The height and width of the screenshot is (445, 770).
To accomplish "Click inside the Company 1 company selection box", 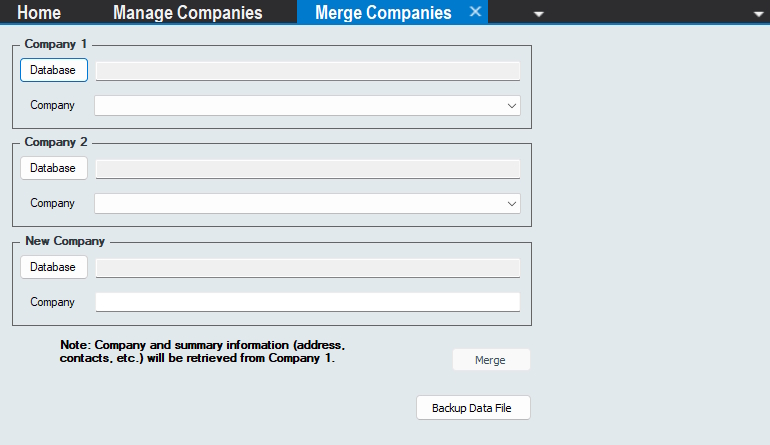I will 298,105.
